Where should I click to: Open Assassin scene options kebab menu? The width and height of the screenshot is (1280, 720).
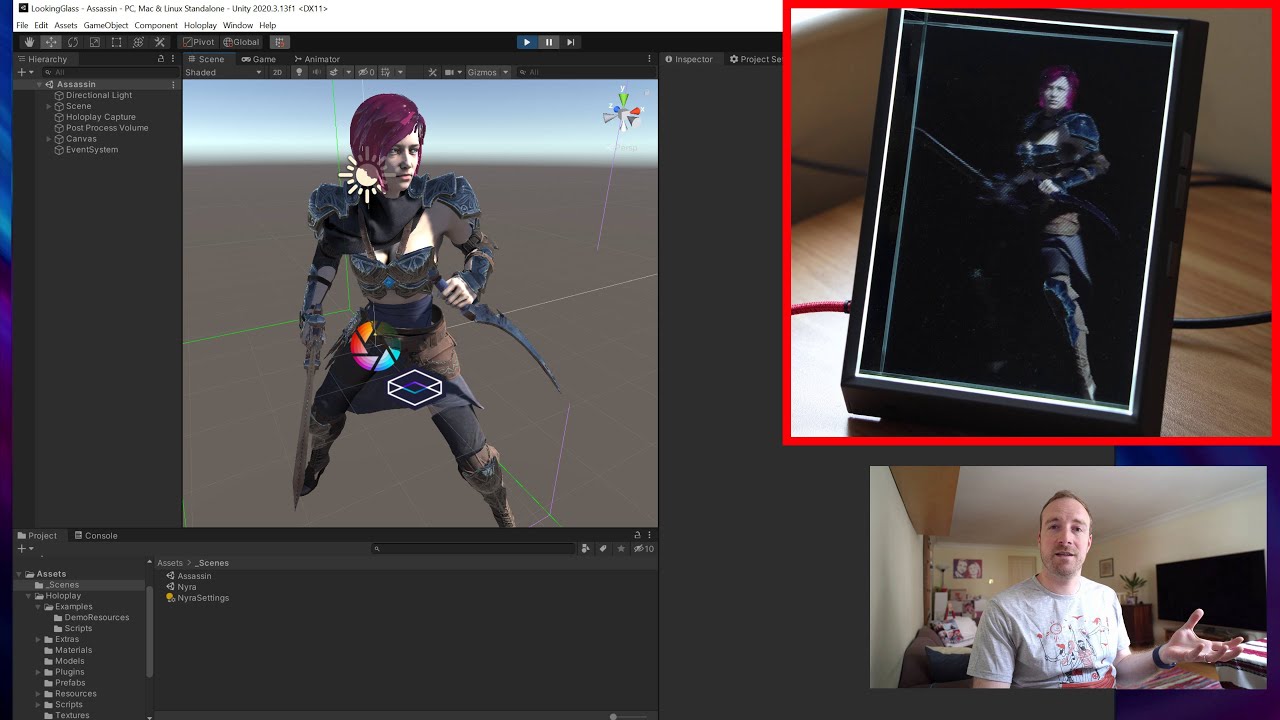(173, 85)
